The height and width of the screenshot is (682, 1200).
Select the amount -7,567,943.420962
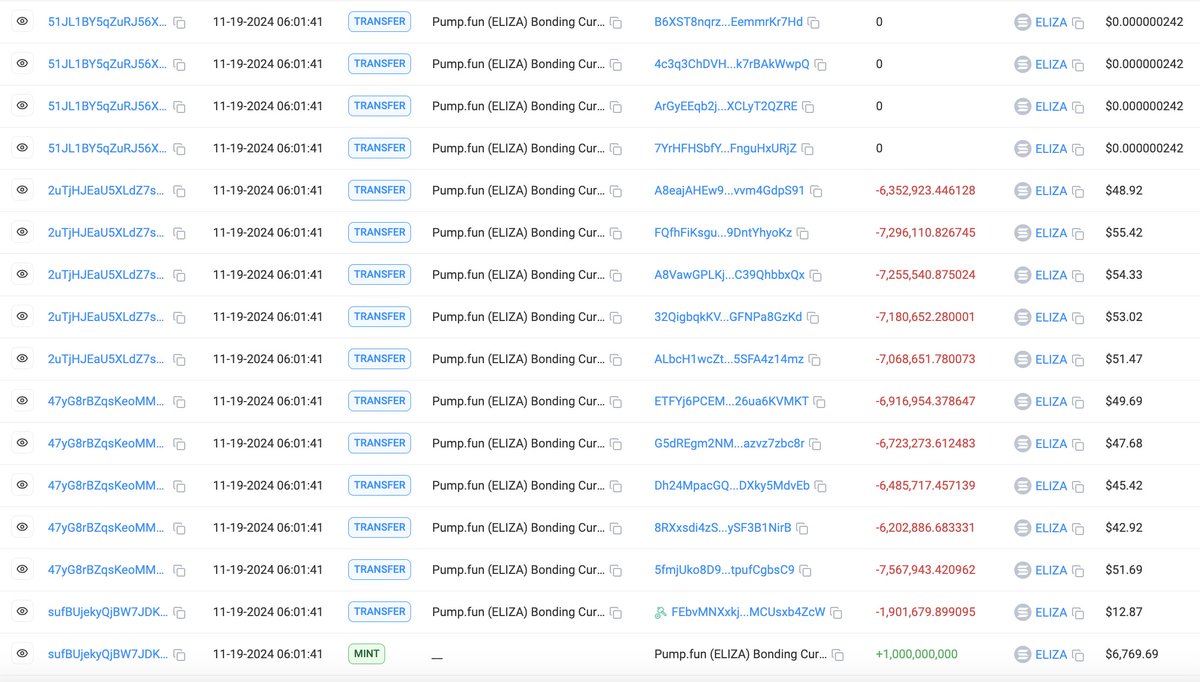[925, 570]
